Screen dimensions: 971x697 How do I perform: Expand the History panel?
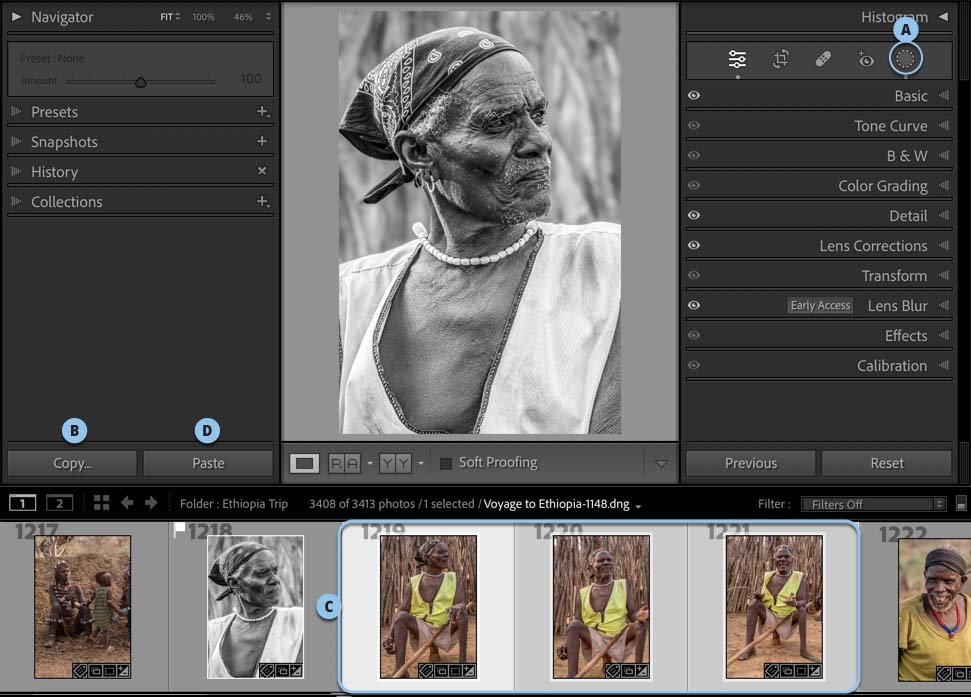click(16, 171)
